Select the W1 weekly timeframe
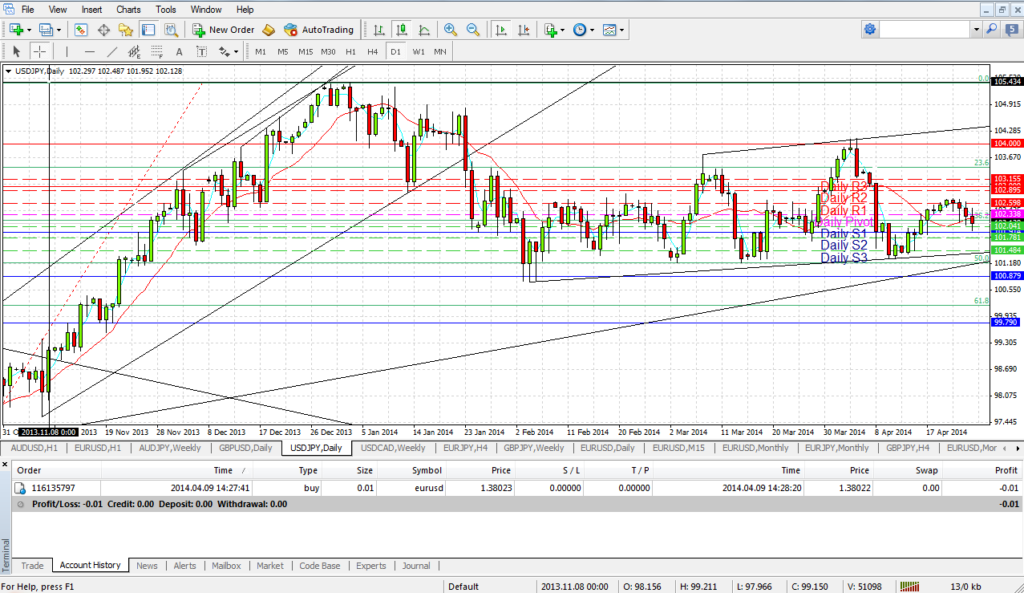Image resolution: width=1024 pixels, height=593 pixels. click(x=419, y=51)
